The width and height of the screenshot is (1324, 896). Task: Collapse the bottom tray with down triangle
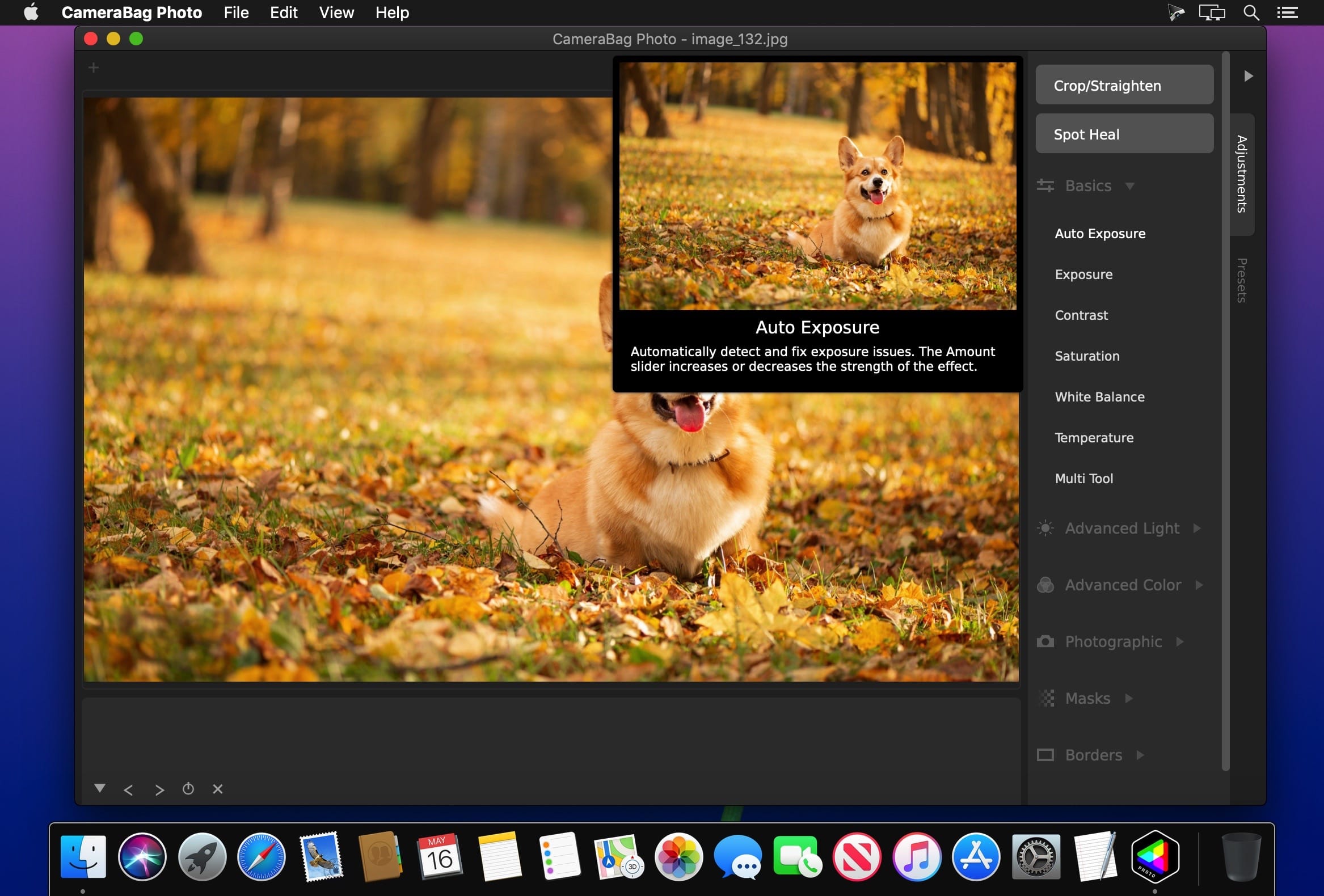click(100, 788)
